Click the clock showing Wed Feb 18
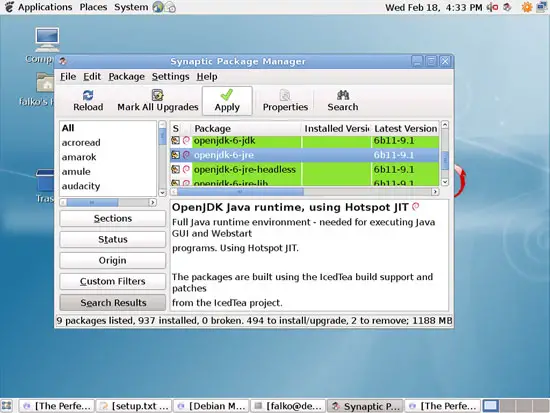The width and height of the screenshot is (550, 413). coord(434,7)
